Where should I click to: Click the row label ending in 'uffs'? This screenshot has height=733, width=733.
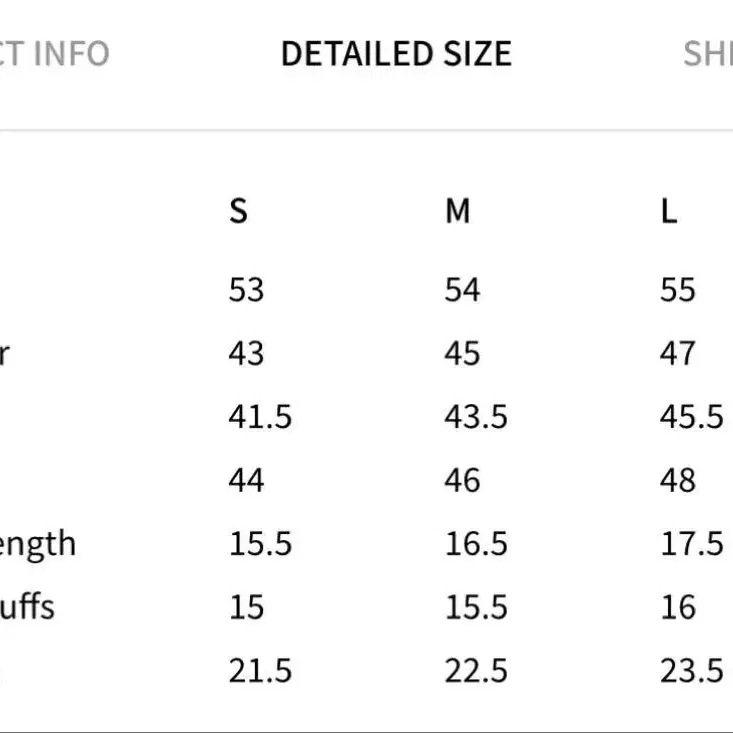coord(27,607)
